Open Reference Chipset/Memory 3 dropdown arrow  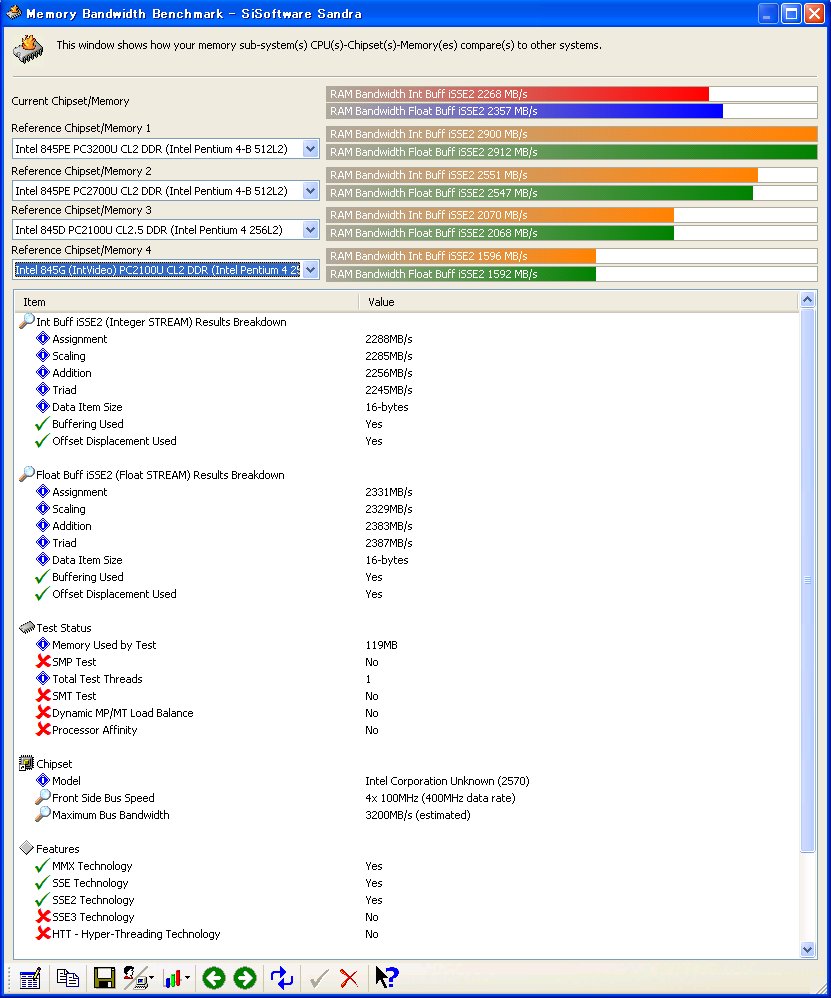(x=310, y=230)
